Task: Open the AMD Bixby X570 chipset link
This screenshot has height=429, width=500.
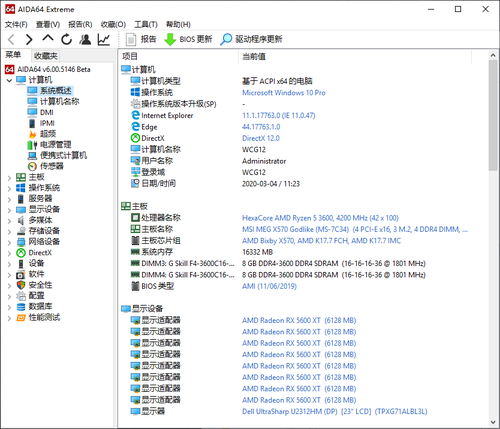Action: (x=321, y=241)
